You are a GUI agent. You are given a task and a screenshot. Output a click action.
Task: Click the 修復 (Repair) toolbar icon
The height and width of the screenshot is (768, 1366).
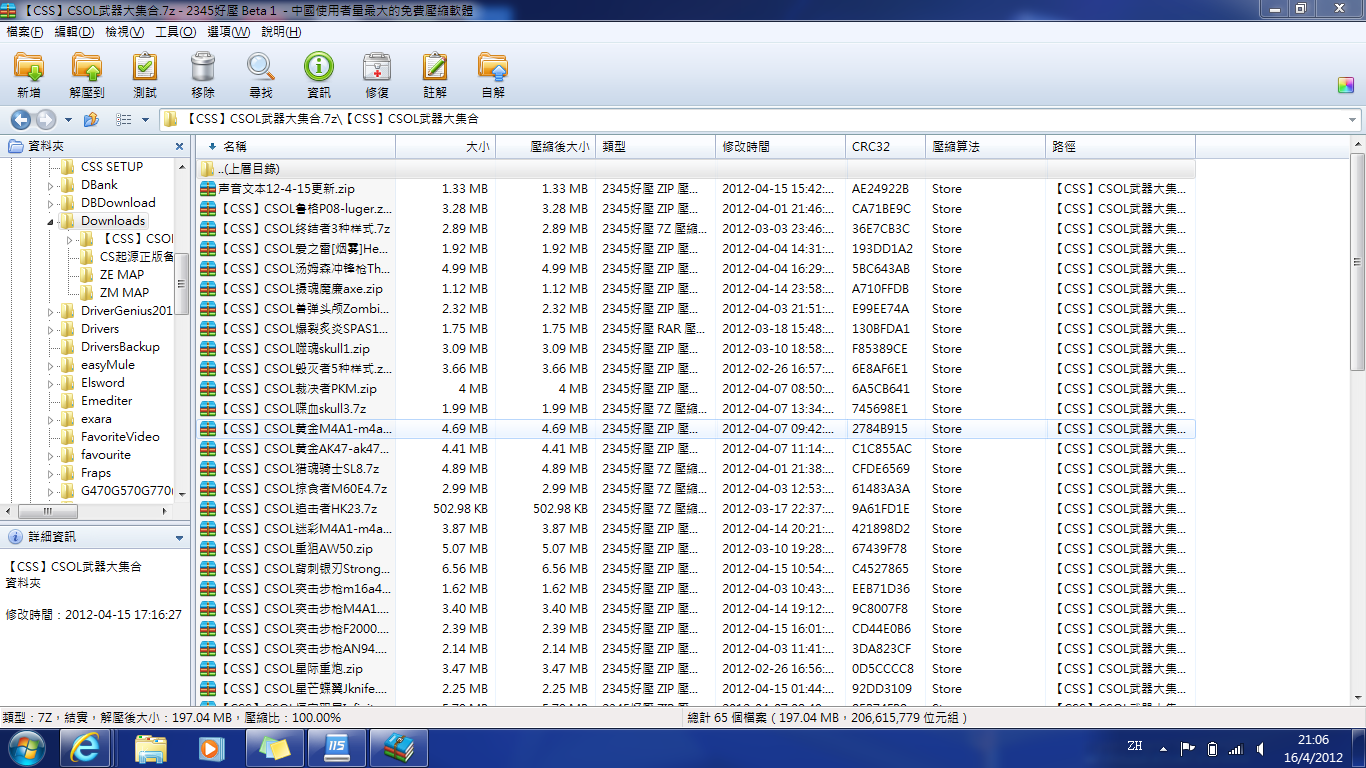pos(377,67)
